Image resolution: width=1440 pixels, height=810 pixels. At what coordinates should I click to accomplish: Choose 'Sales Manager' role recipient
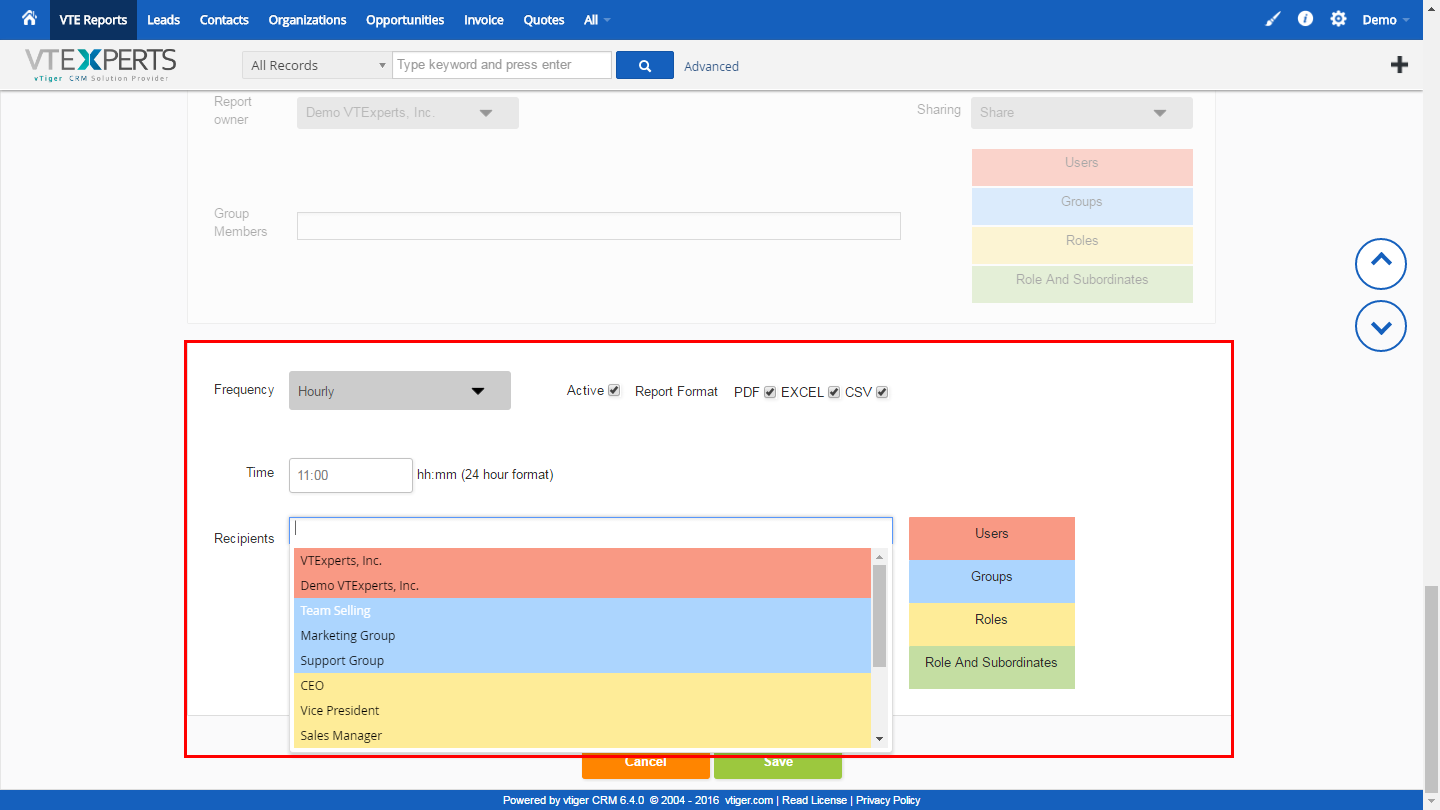pyautogui.click(x=582, y=736)
